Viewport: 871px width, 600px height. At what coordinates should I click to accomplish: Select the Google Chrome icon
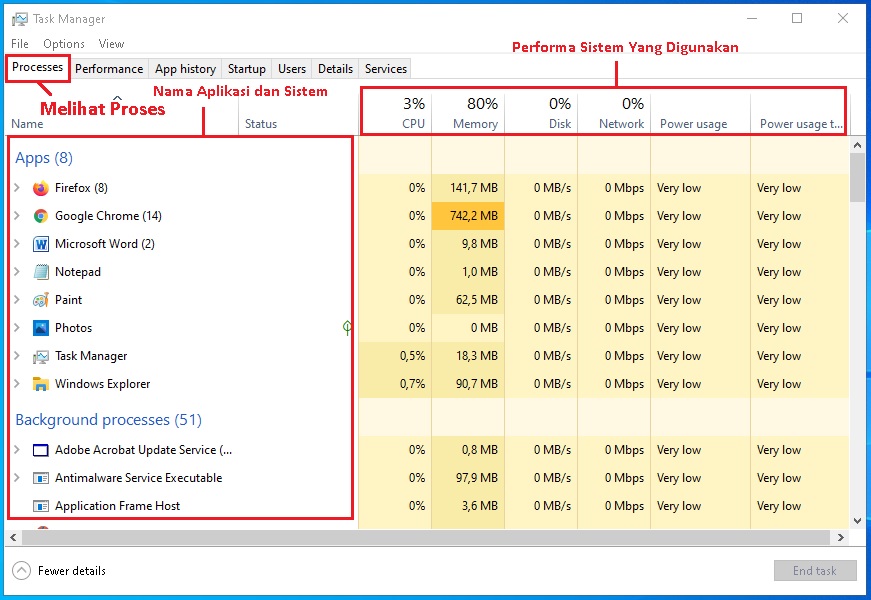(41, 216)
